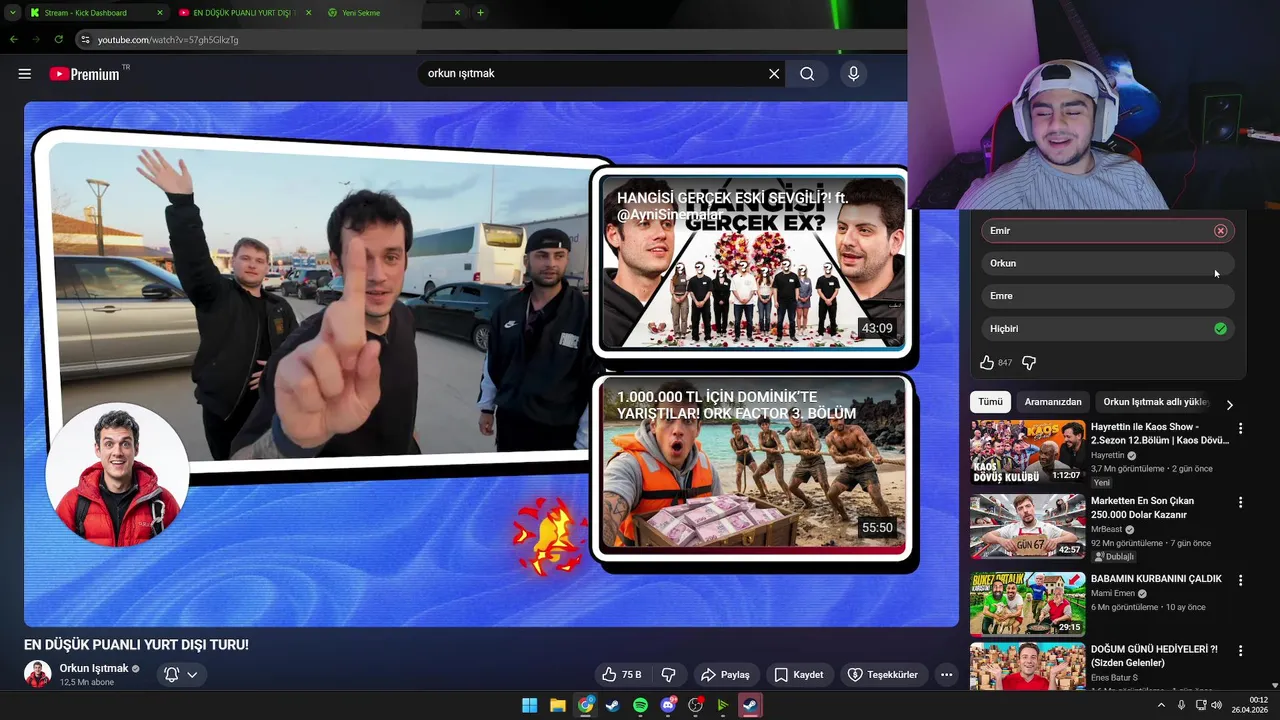This screenshot has width=1280, height=720.
Task: Close the EN DÜŞÜK PUANLI YouTube tab
Action: [308, 13]
